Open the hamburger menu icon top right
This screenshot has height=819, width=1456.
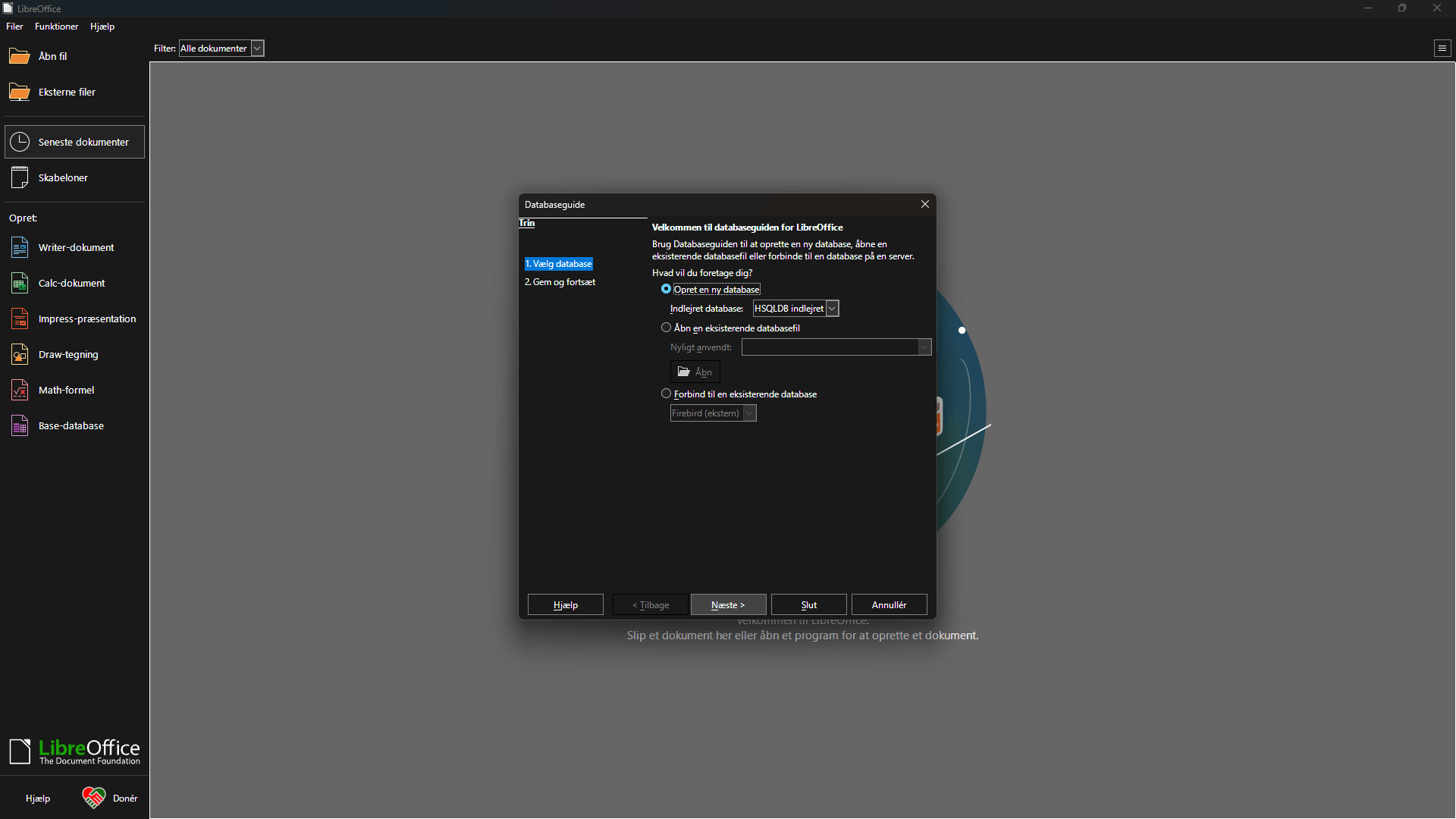pyautogui.click(x=1442, y=48)
